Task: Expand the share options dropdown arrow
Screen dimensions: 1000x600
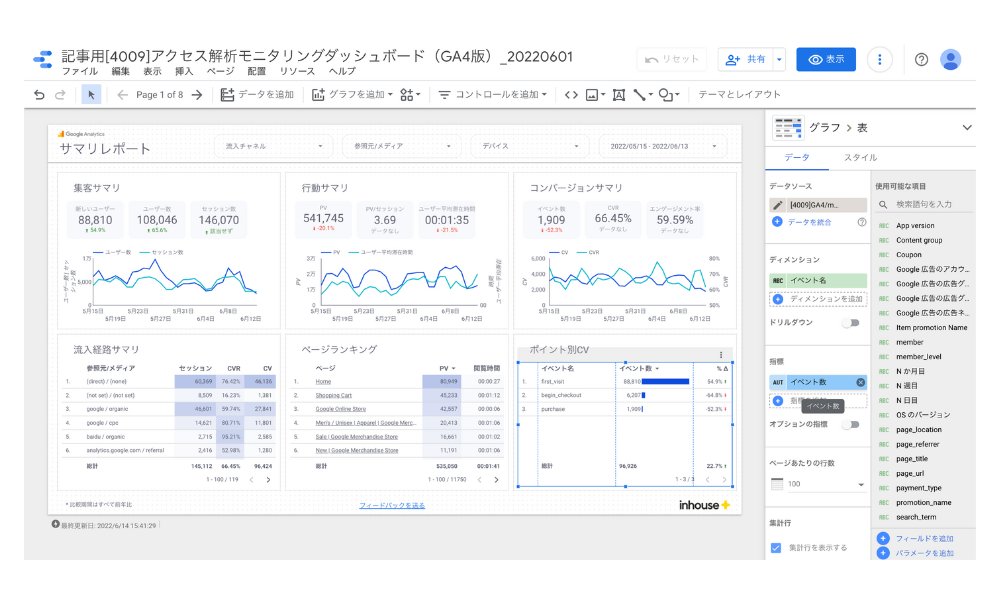Action: 779,59
